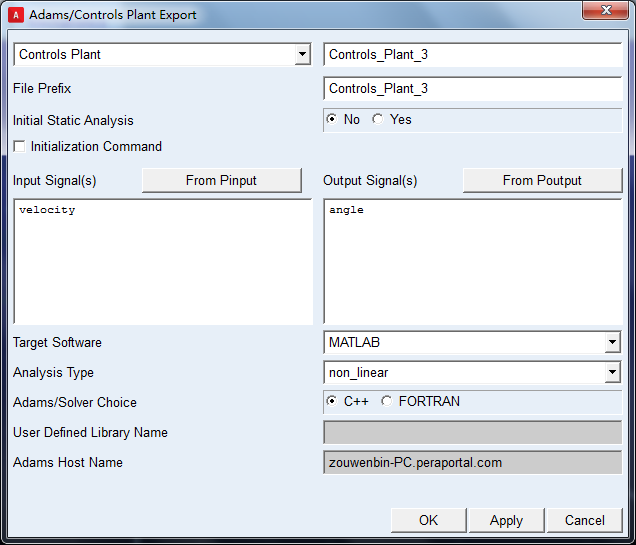Screen dimensions: 636x545
Task: Choose the FORTRAN solver option
Action: pyautogui.click(x=386, y=402)
